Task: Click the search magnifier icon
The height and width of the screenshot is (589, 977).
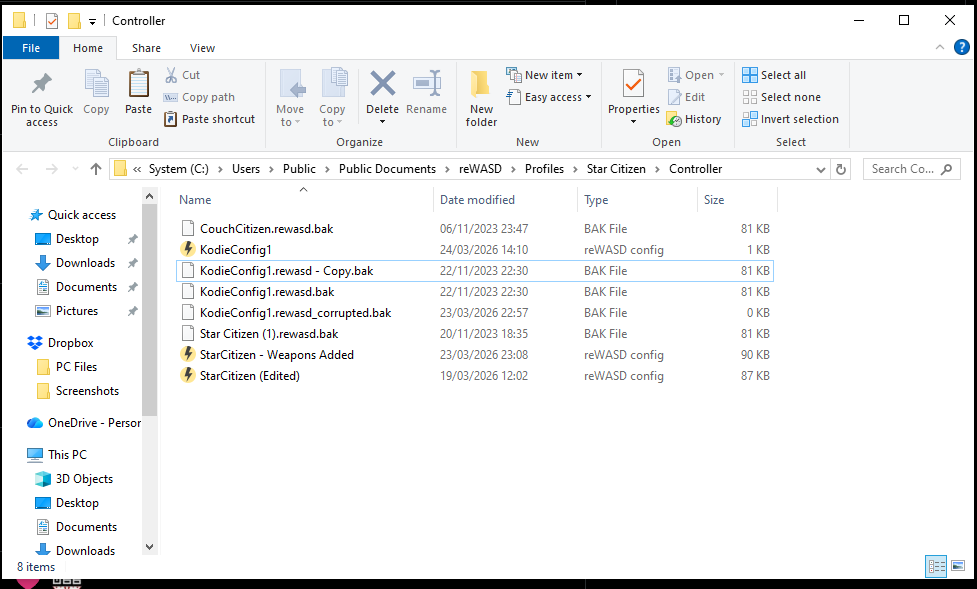Action: pos(946,169)
